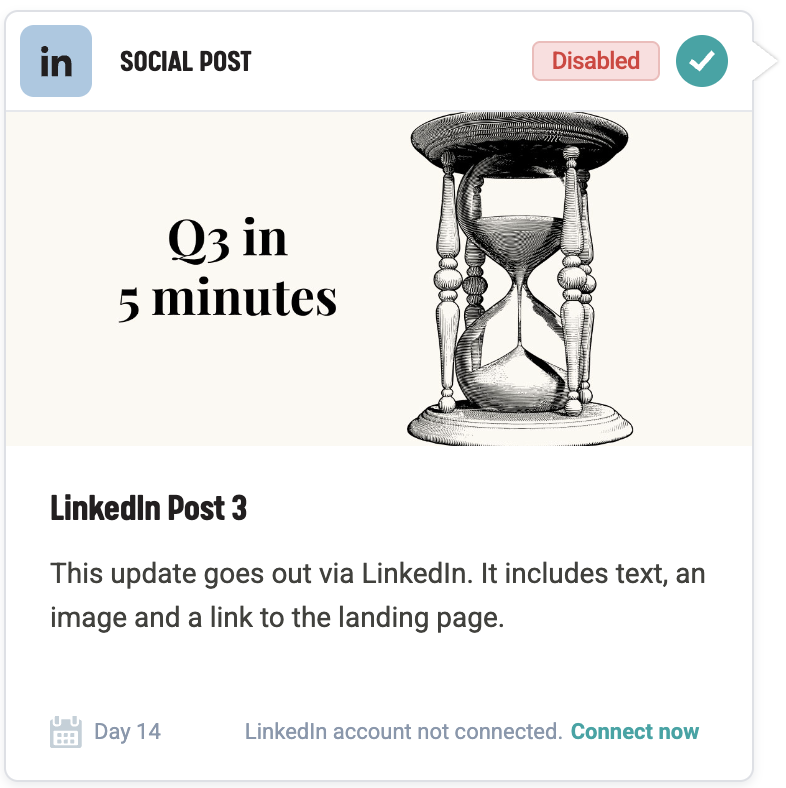Click the "5 minutes" line of the headline
The width and height of the screenshot is (786, 788).
pyautogui.click(x=228, y=298)
